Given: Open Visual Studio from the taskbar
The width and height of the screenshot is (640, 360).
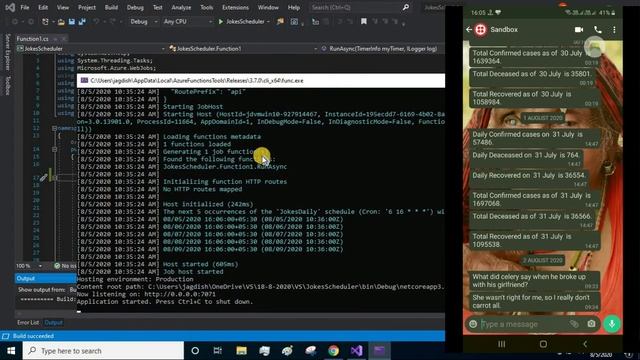Looking at the screenshot, I should pyautogui.click(x=356, y=351).
